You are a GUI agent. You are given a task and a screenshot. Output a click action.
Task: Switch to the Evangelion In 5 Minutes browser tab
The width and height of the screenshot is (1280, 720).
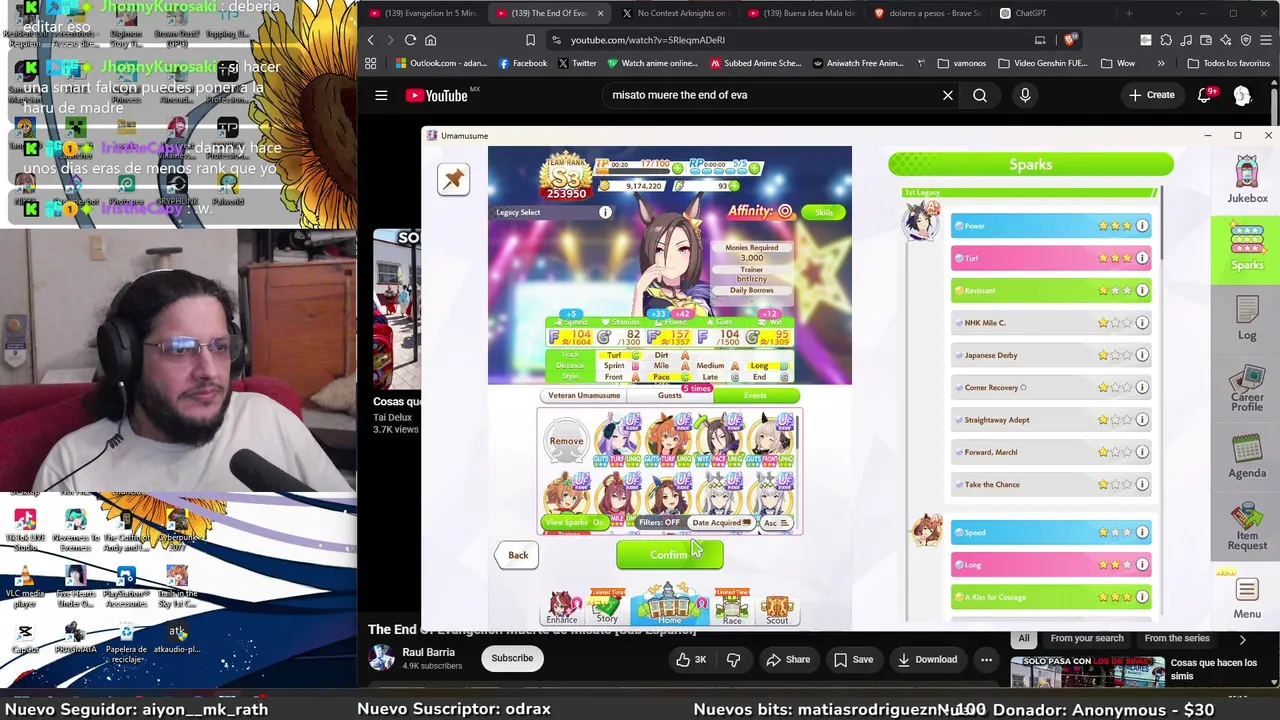(x=424, y=13)
